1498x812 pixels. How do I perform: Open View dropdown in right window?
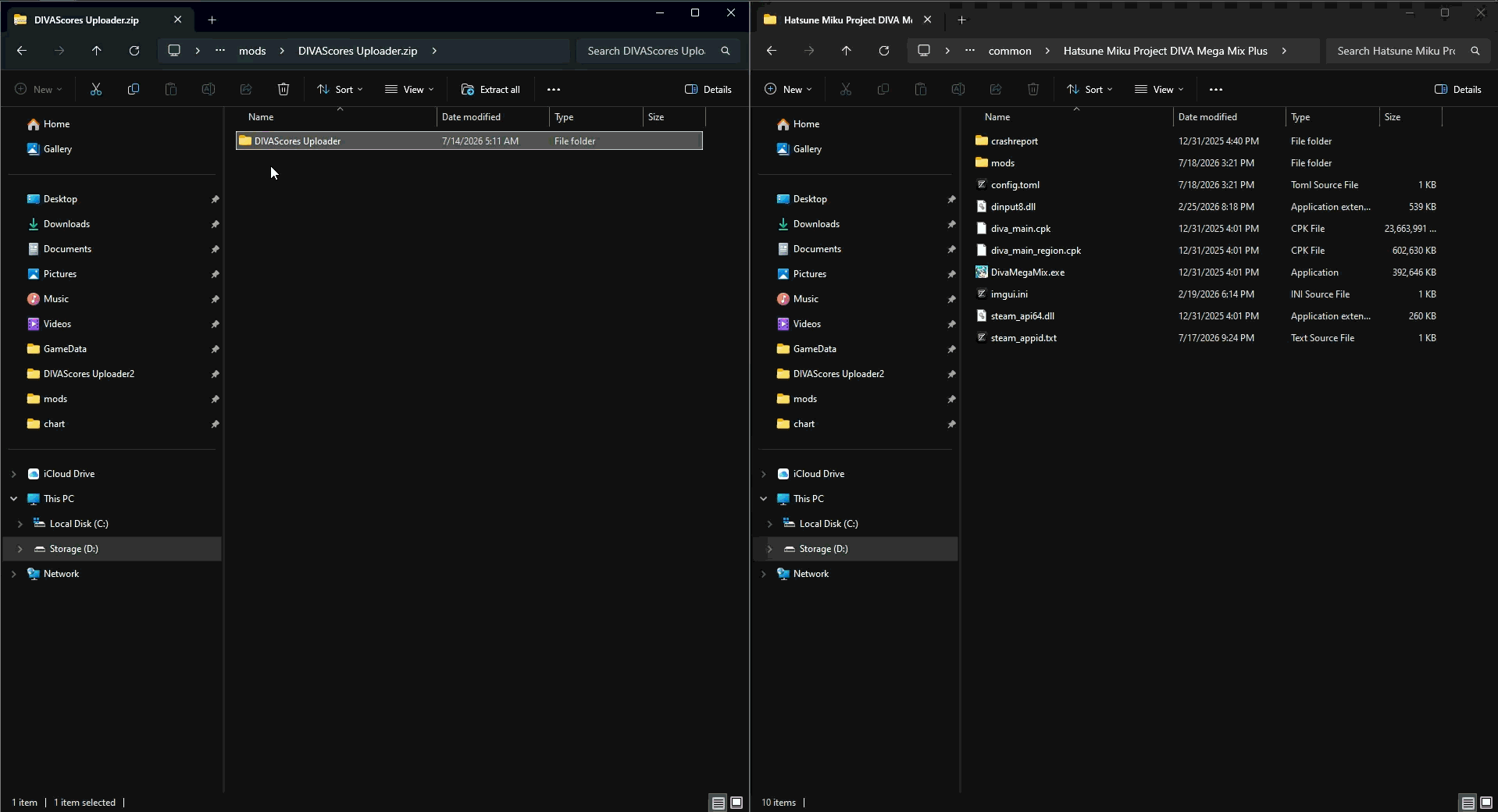[x=1159, y=90]
